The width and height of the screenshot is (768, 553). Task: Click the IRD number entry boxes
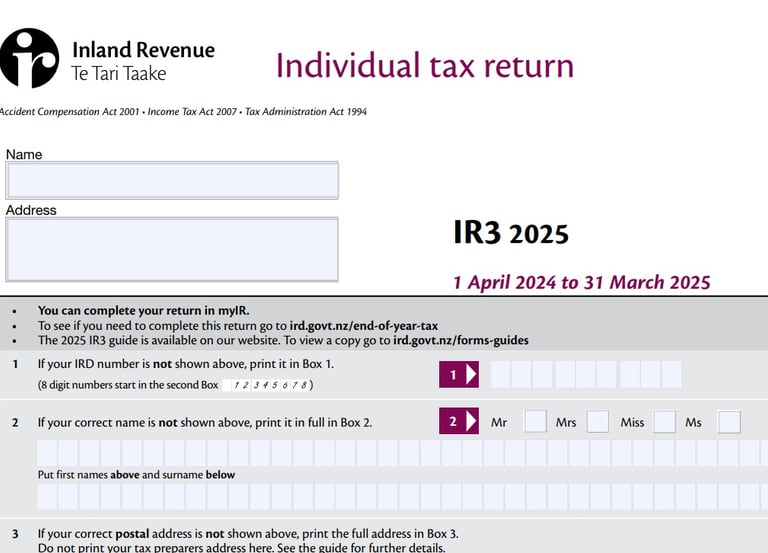coord(586,375)
